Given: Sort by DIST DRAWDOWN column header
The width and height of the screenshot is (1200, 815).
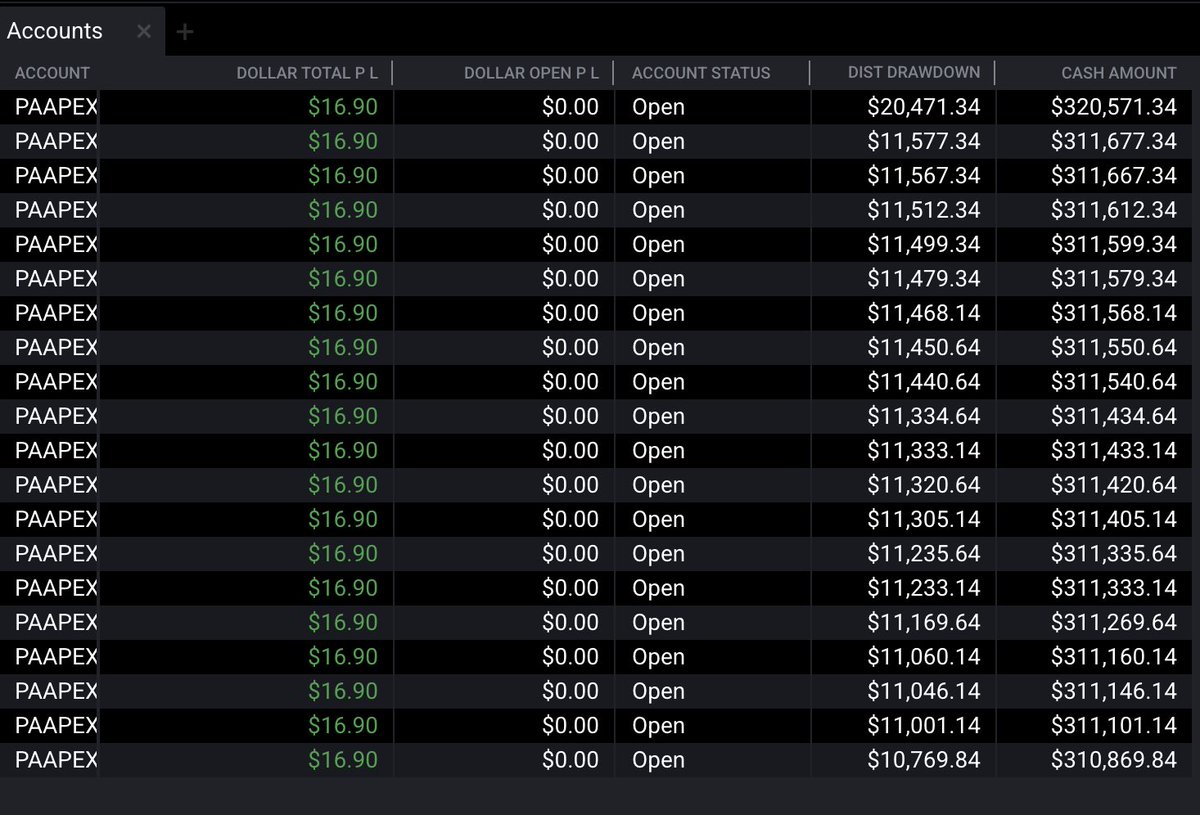Looking at the screenshot, I should (x=914, y=73).
